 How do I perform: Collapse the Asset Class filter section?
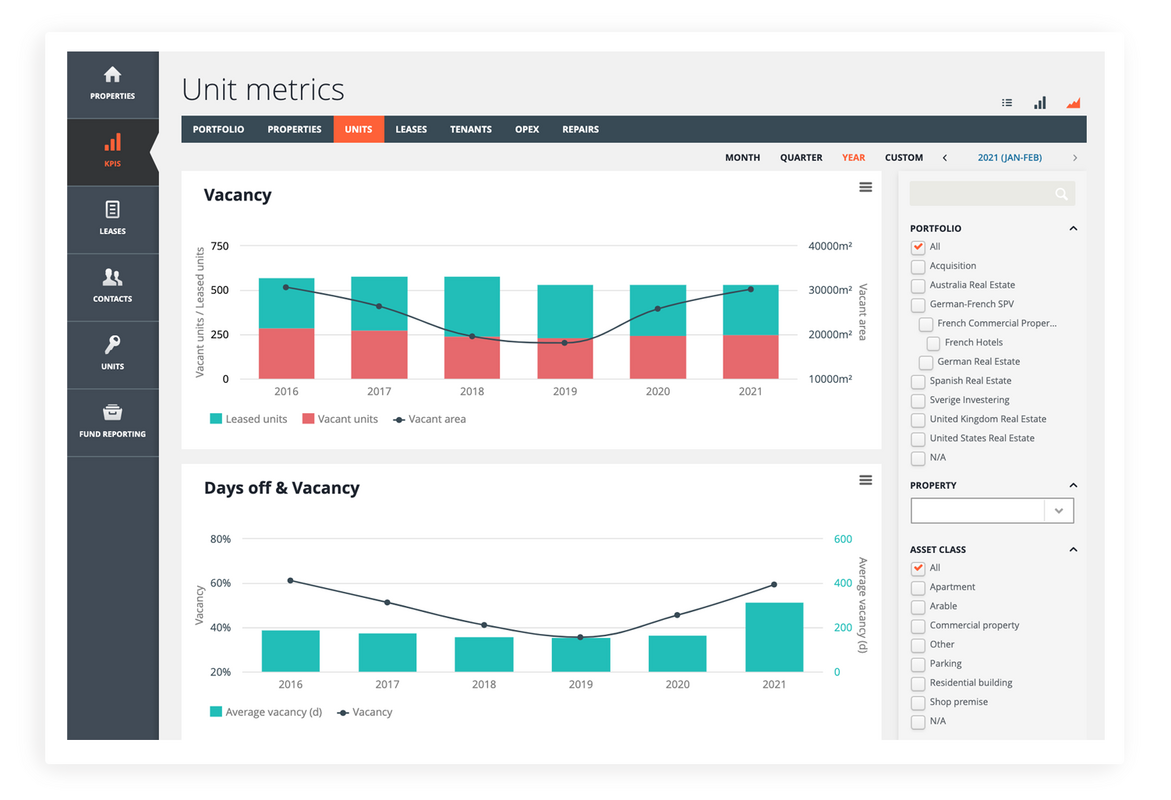(x=1073, y=550)
